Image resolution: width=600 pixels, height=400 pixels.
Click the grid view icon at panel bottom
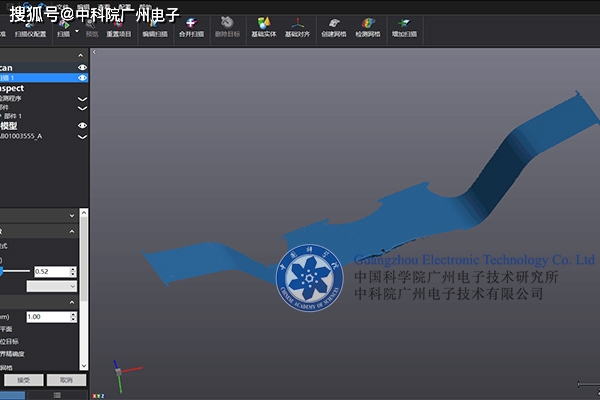coord(57,395)
